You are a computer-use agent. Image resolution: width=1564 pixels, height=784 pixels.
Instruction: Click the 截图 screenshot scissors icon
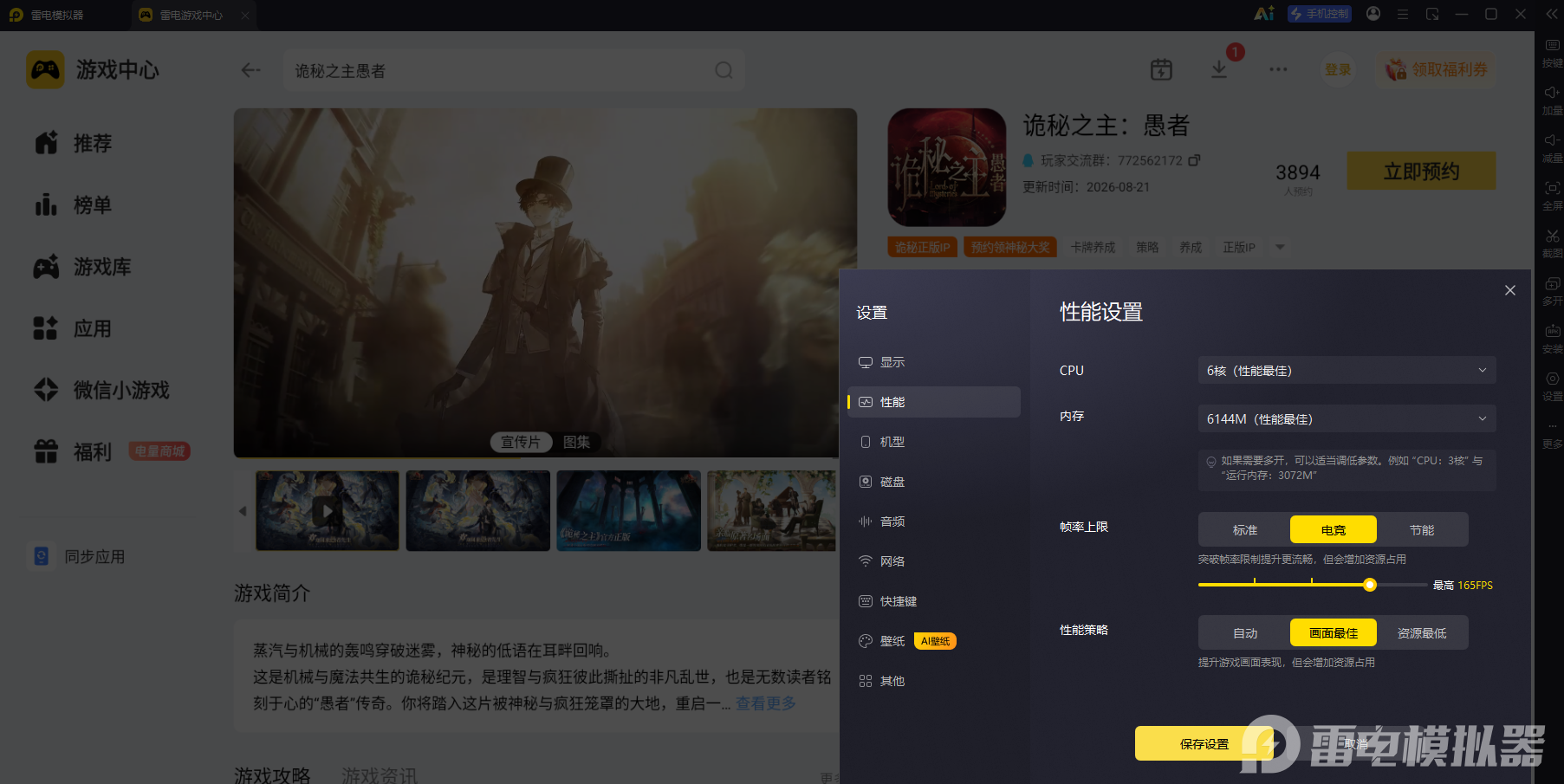click(1552, 243)
